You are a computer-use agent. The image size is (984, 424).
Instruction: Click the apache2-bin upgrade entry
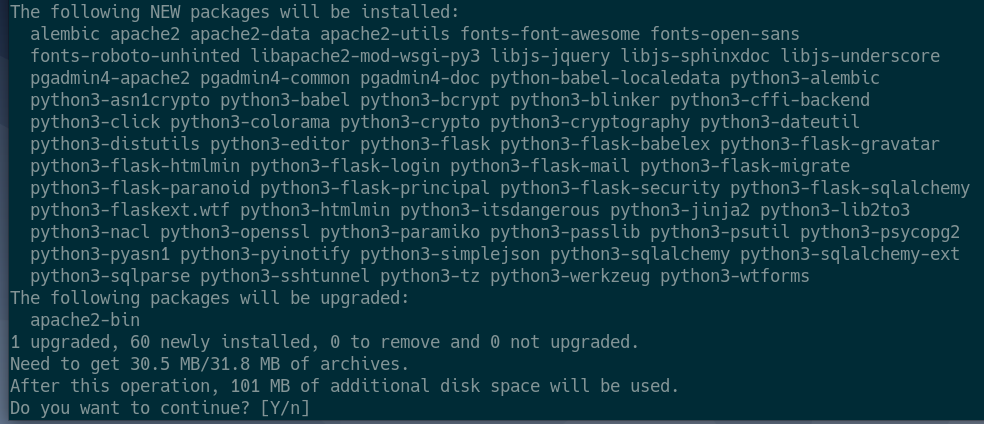[85, 320]
